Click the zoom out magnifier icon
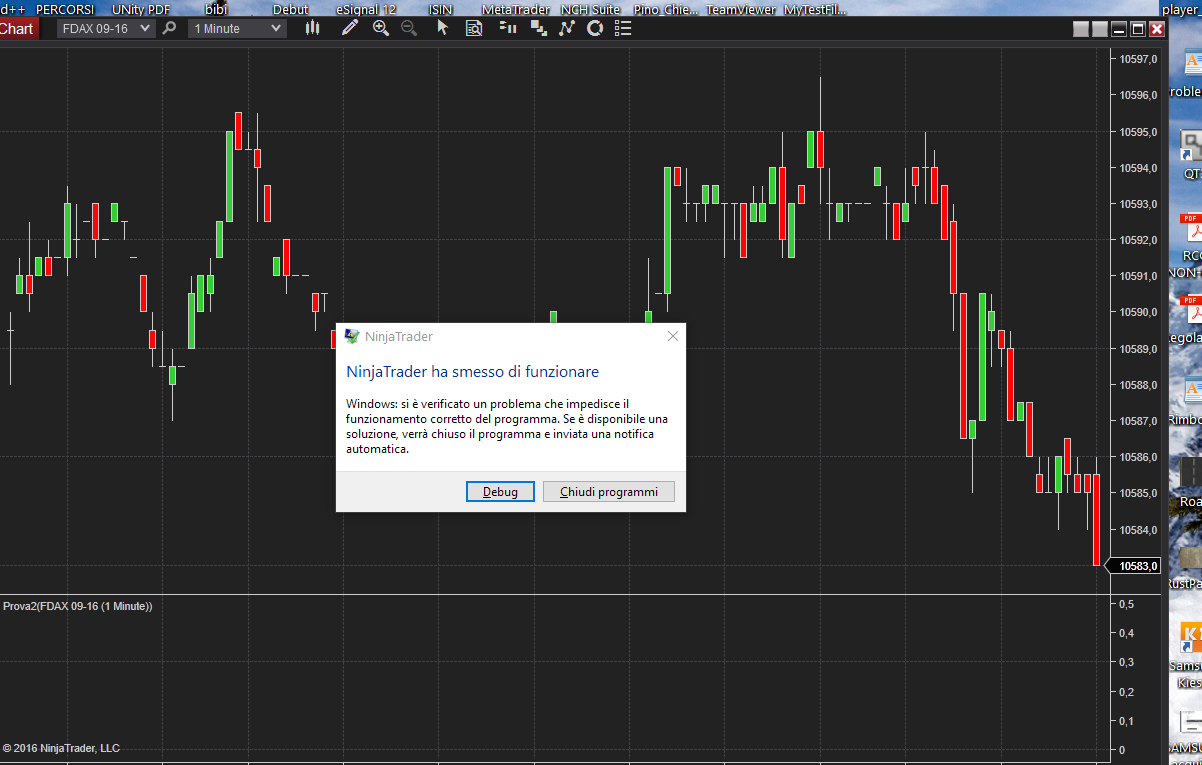Viewport: 1202px width, 765px height. tap(409, 28)
